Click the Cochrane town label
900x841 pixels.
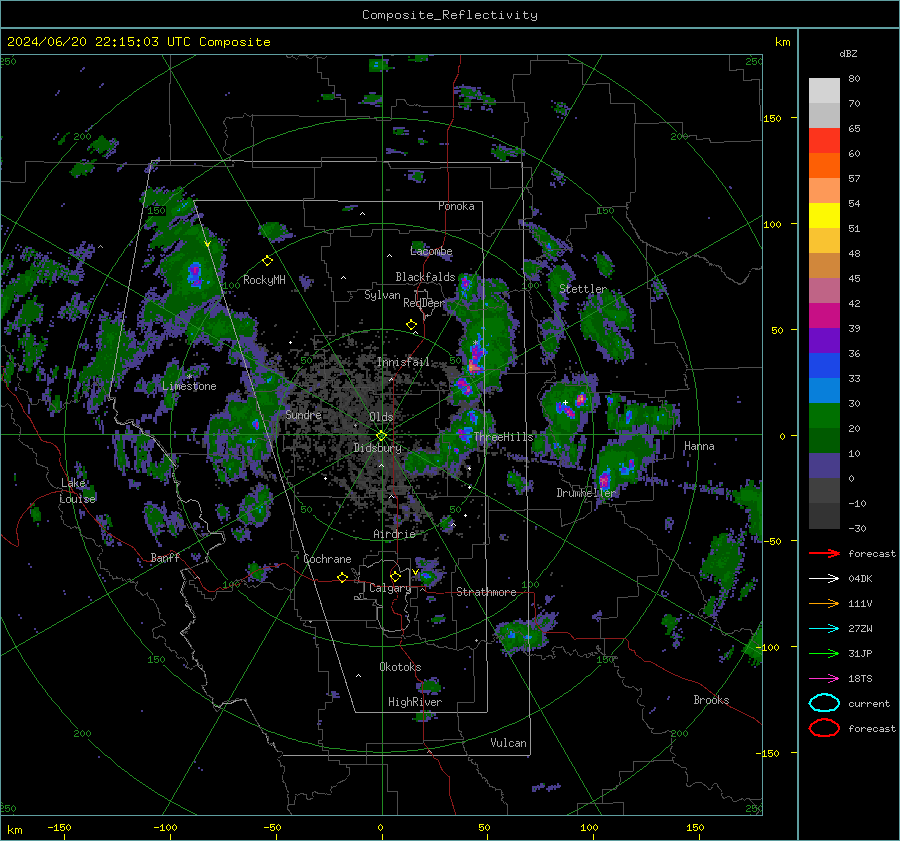click(327, 559)
